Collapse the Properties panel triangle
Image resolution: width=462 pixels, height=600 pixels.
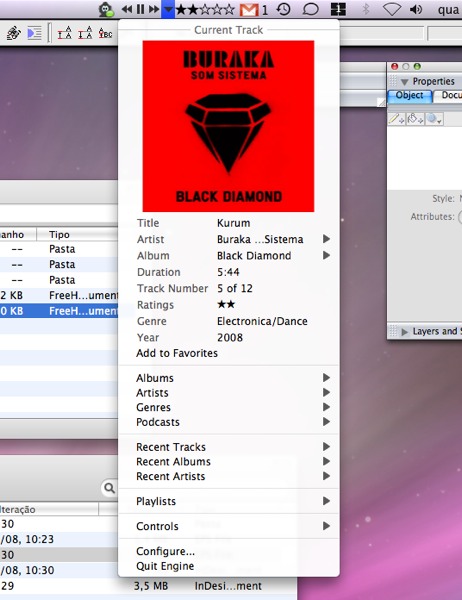[x=404, y=82]
